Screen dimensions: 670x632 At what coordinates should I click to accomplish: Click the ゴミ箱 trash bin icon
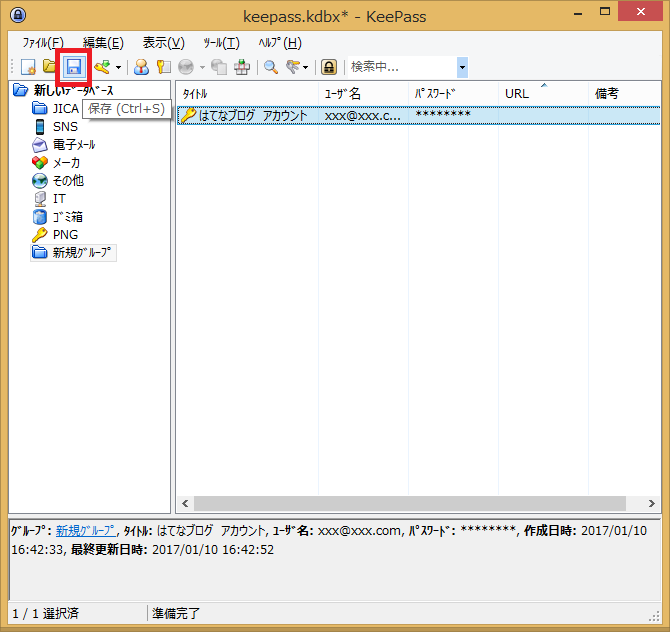40,217
